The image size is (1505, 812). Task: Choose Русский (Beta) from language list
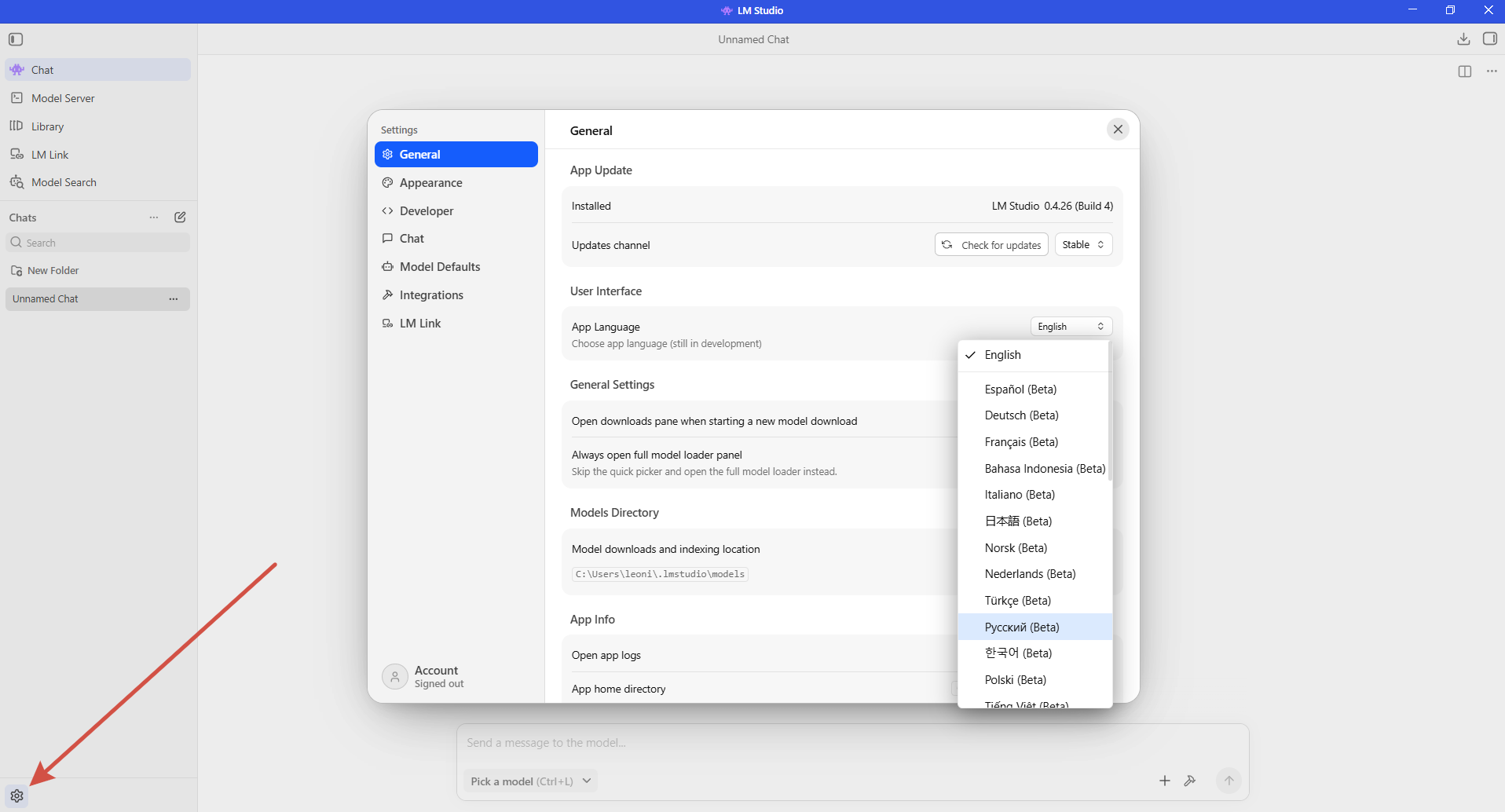[x=1035, y=627]
